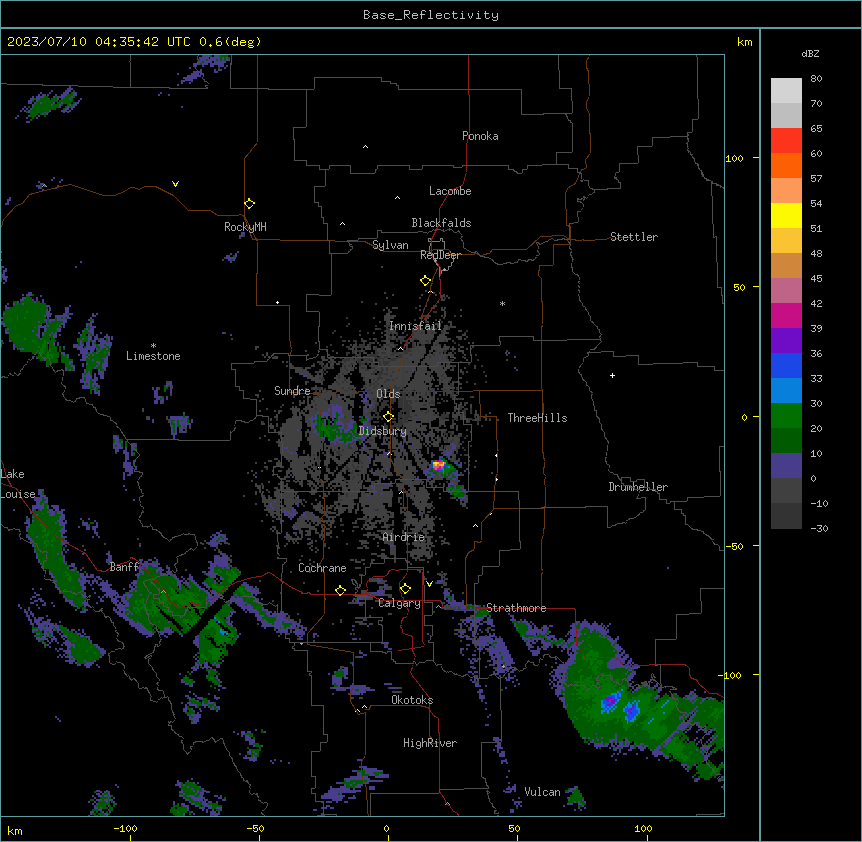Click the ThreeHills label
Viewport: 862px width, 842px height.
[x=537, y=418]
